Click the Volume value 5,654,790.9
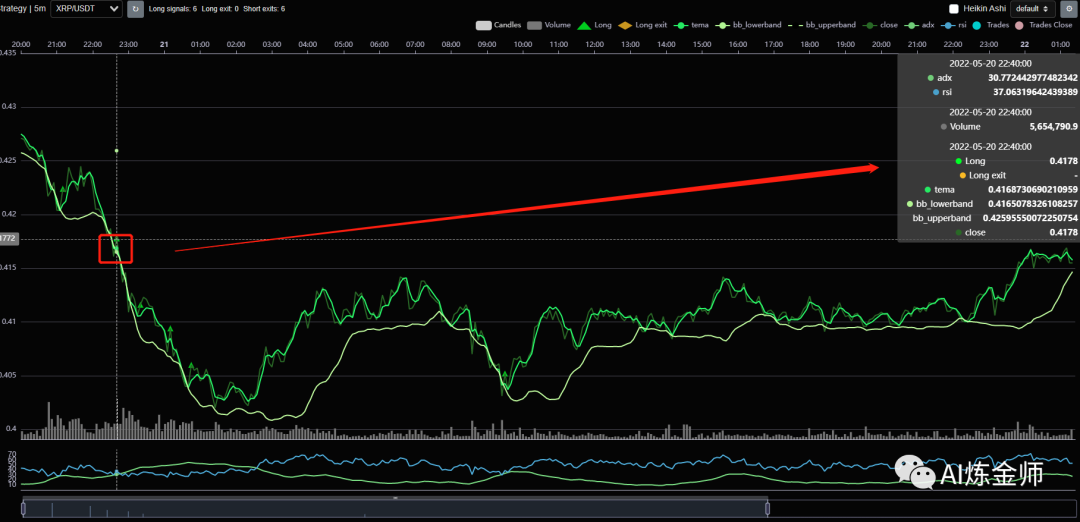This screenshot has height=522, width=1080. point(1054,127)
